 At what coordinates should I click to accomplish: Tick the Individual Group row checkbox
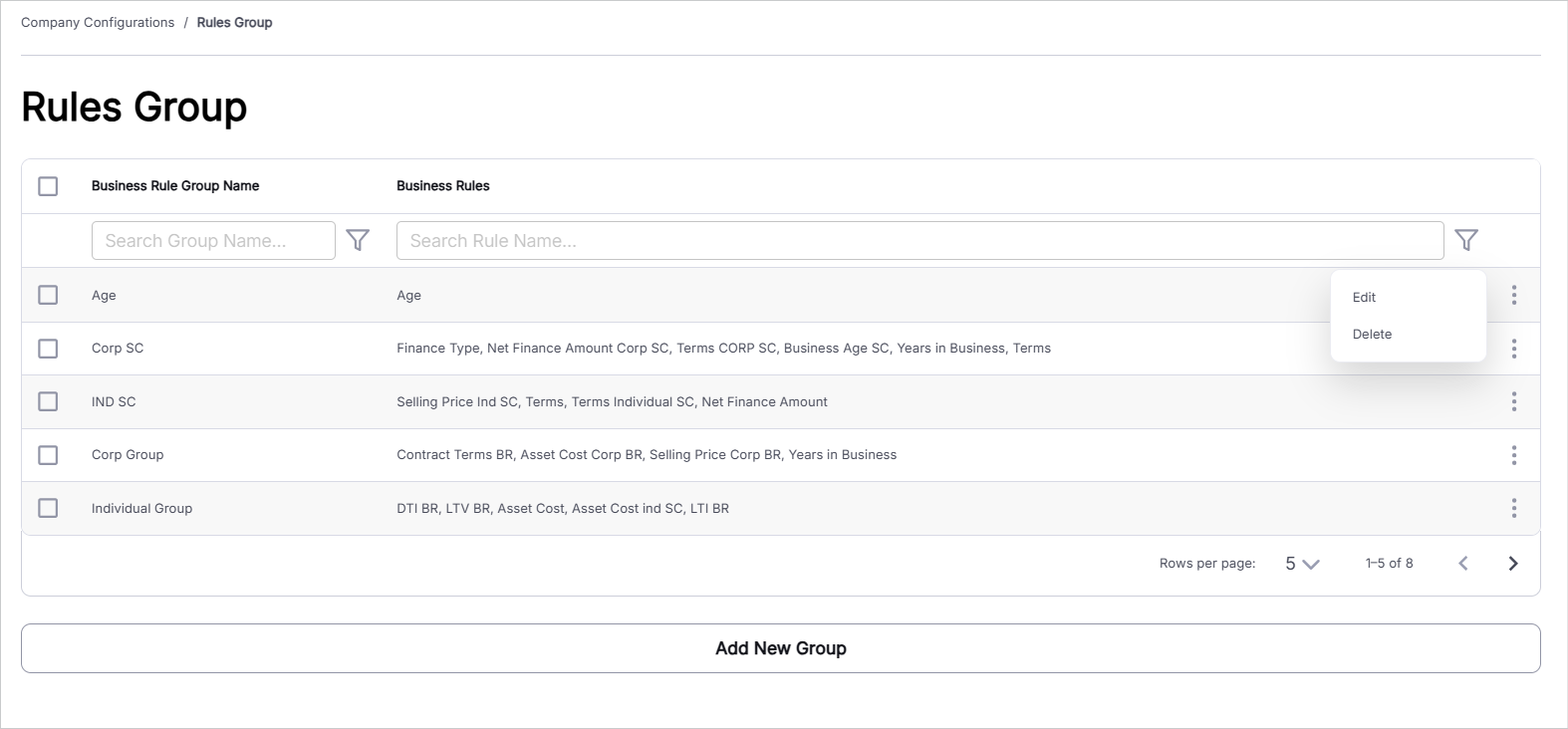coord(48,508)
